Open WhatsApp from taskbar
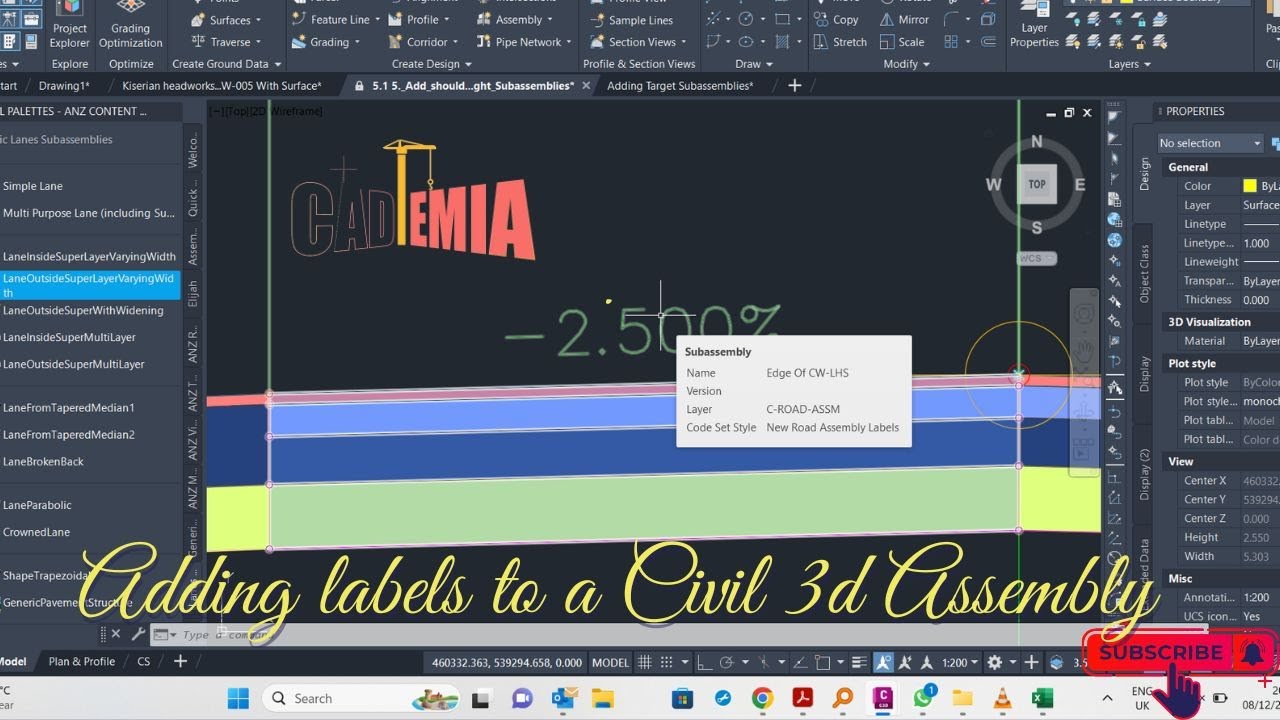This screenshot has width=1280, height=720. pos(922,698)
